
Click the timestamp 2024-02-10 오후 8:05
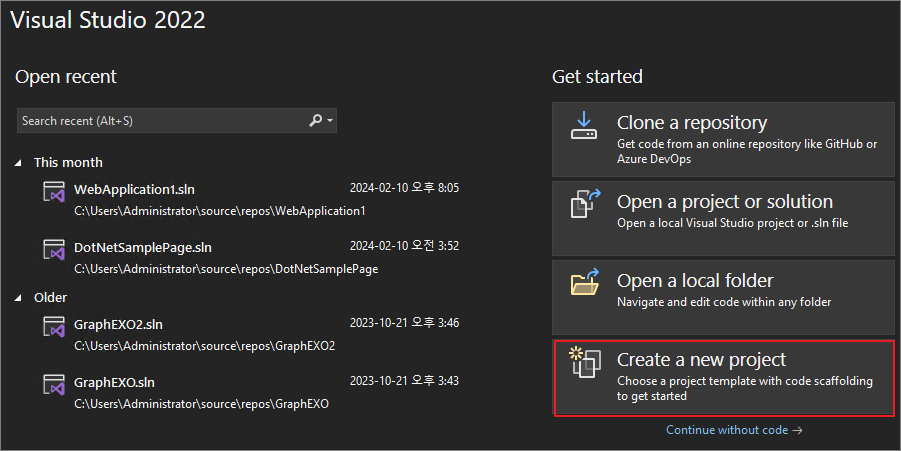point(405,188)
